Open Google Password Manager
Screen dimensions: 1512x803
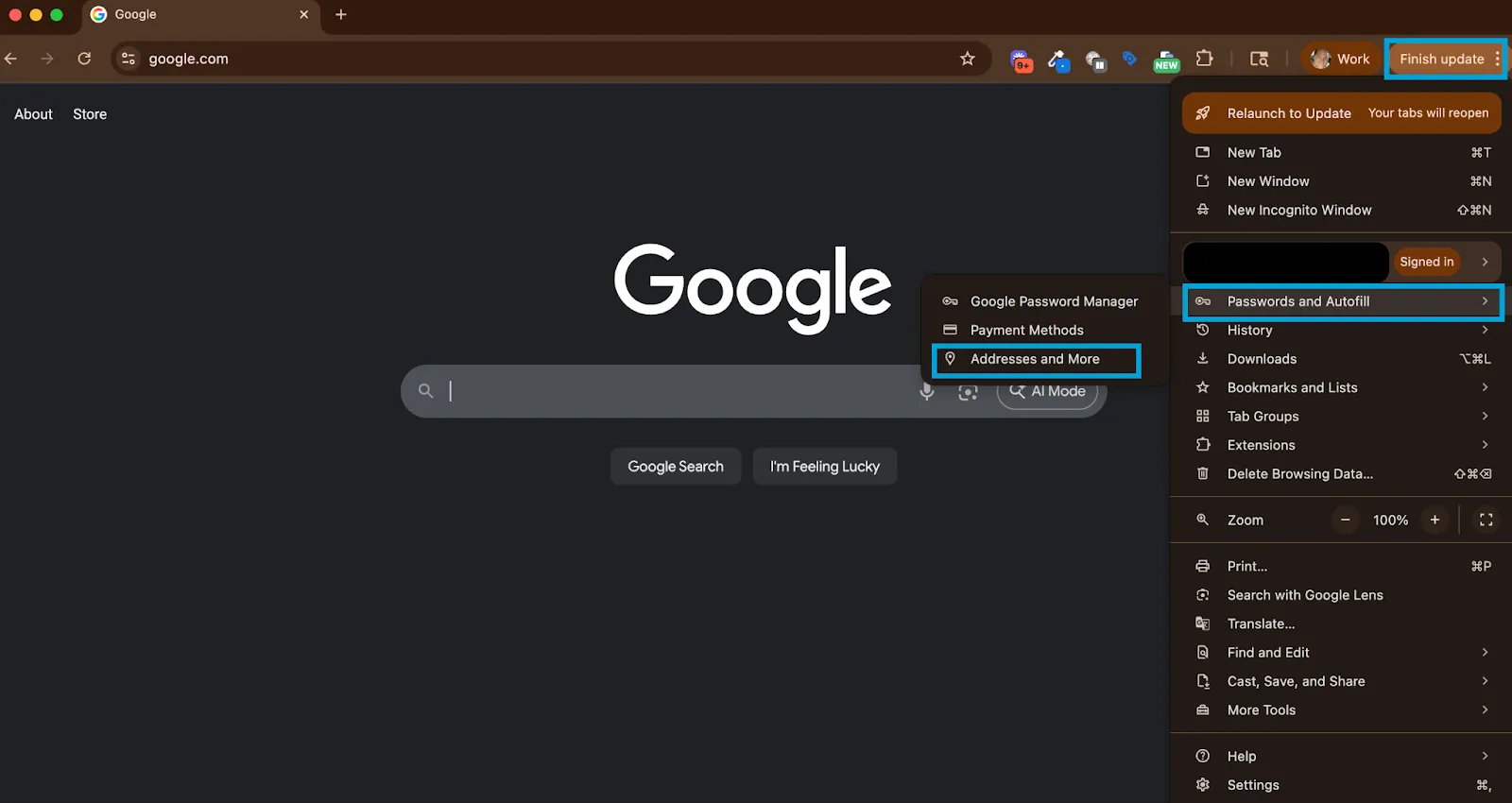[x=1044, y=301]
